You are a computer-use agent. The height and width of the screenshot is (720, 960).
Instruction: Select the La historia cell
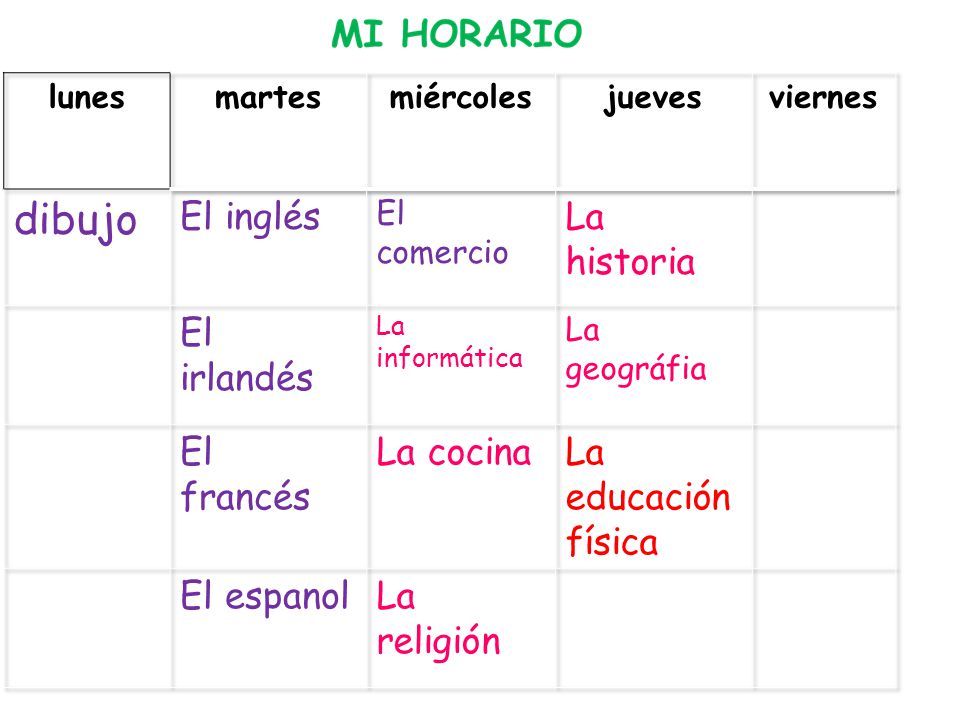655,249
